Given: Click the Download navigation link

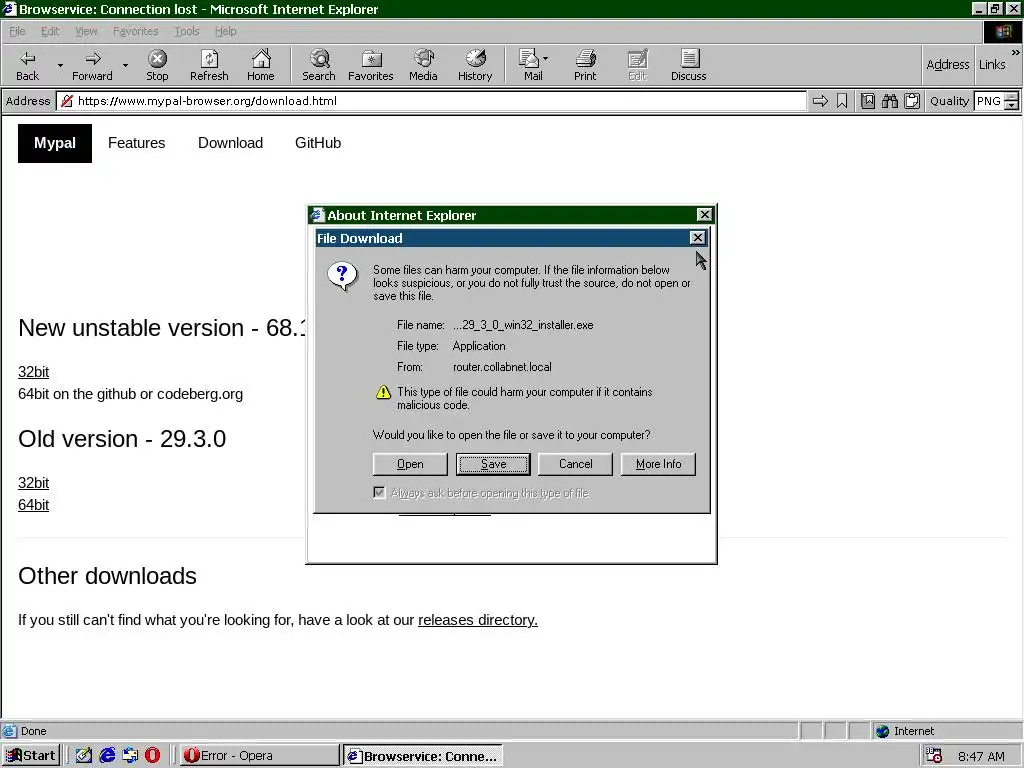Looking at the screenshot, I should 231,143.
